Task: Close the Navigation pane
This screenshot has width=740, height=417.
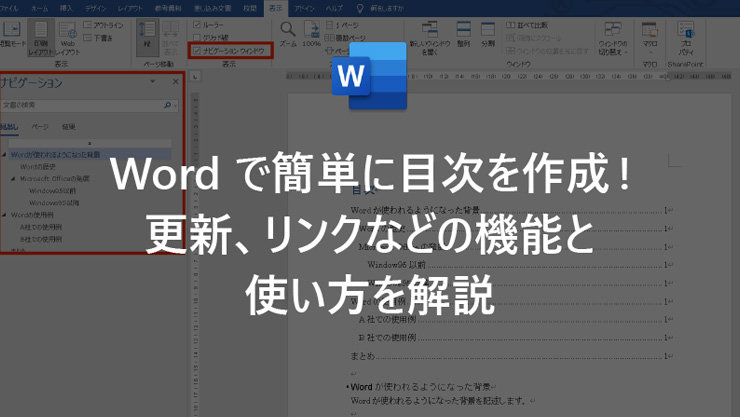Action: [x=176, y=82]
